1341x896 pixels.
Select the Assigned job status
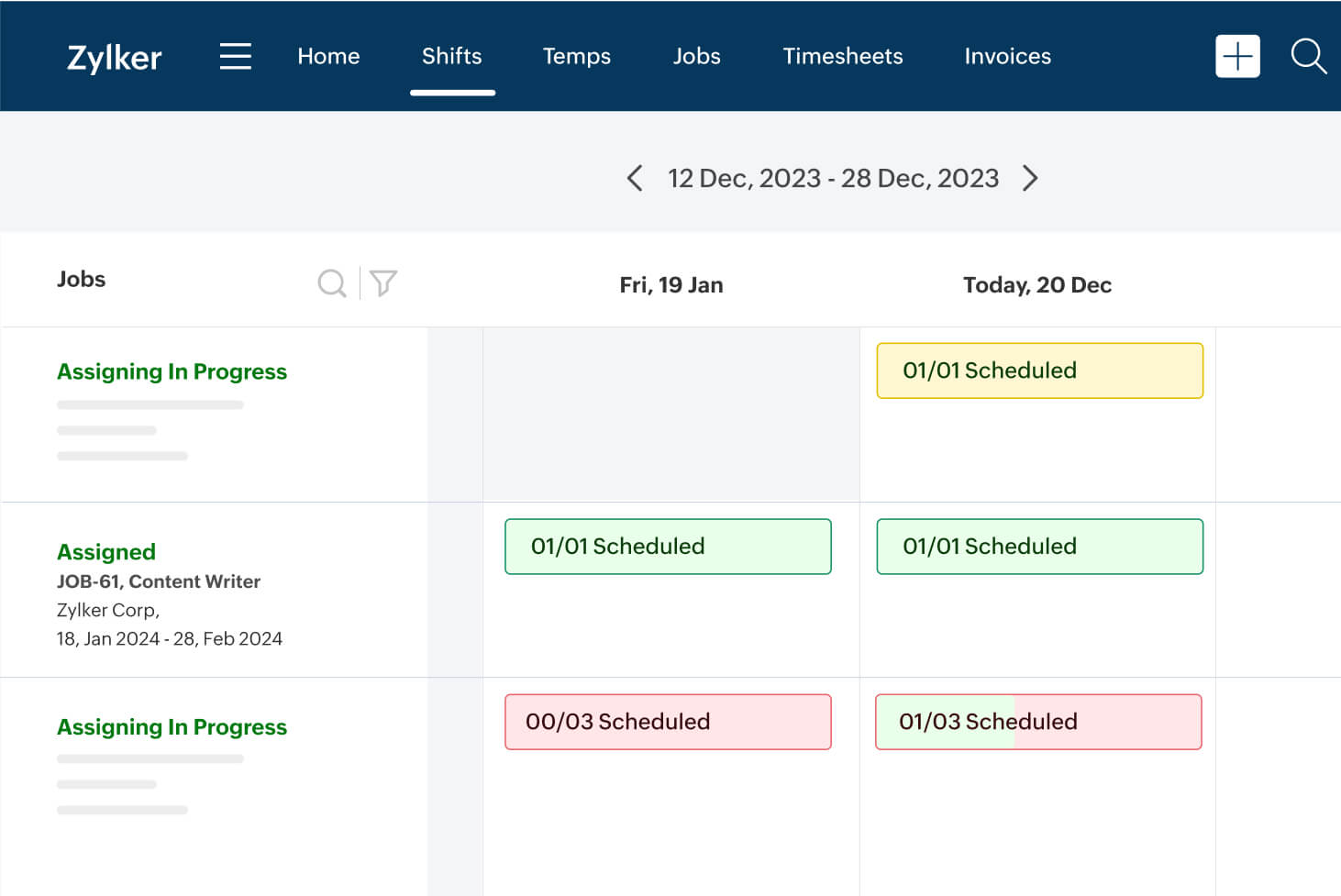[x=106, y=552]
